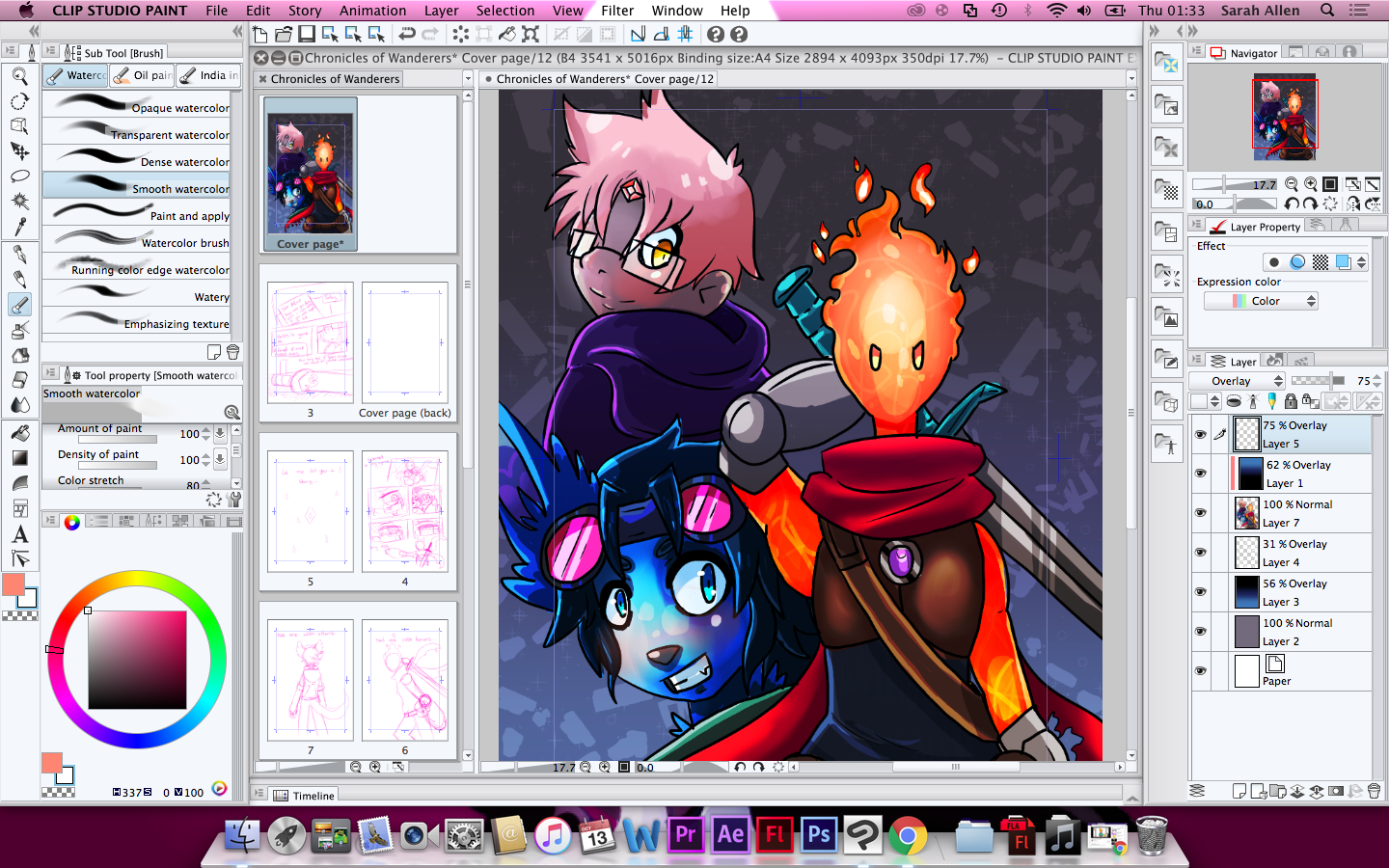The height and width of the screenshot is (868, 1389).
Task: Open a file from the toolbar
Action: point(284,34)
